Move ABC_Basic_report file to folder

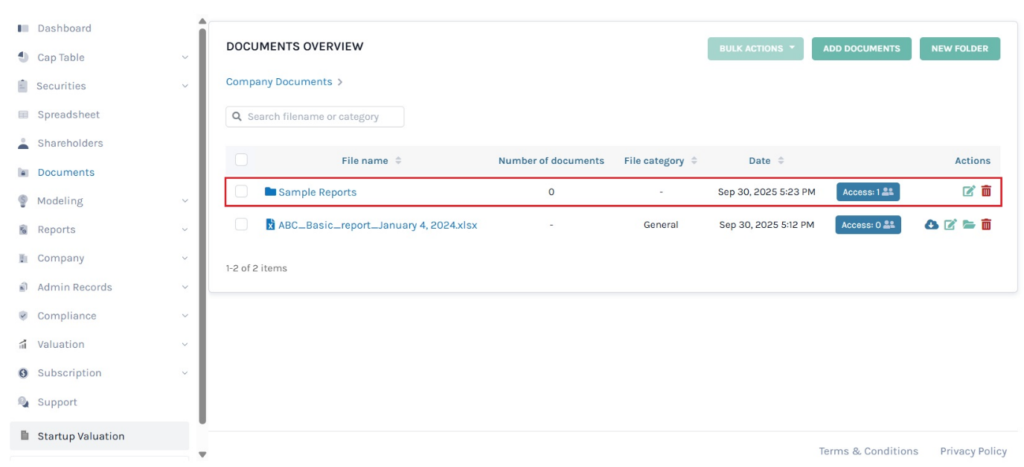(x=968, y=225)
